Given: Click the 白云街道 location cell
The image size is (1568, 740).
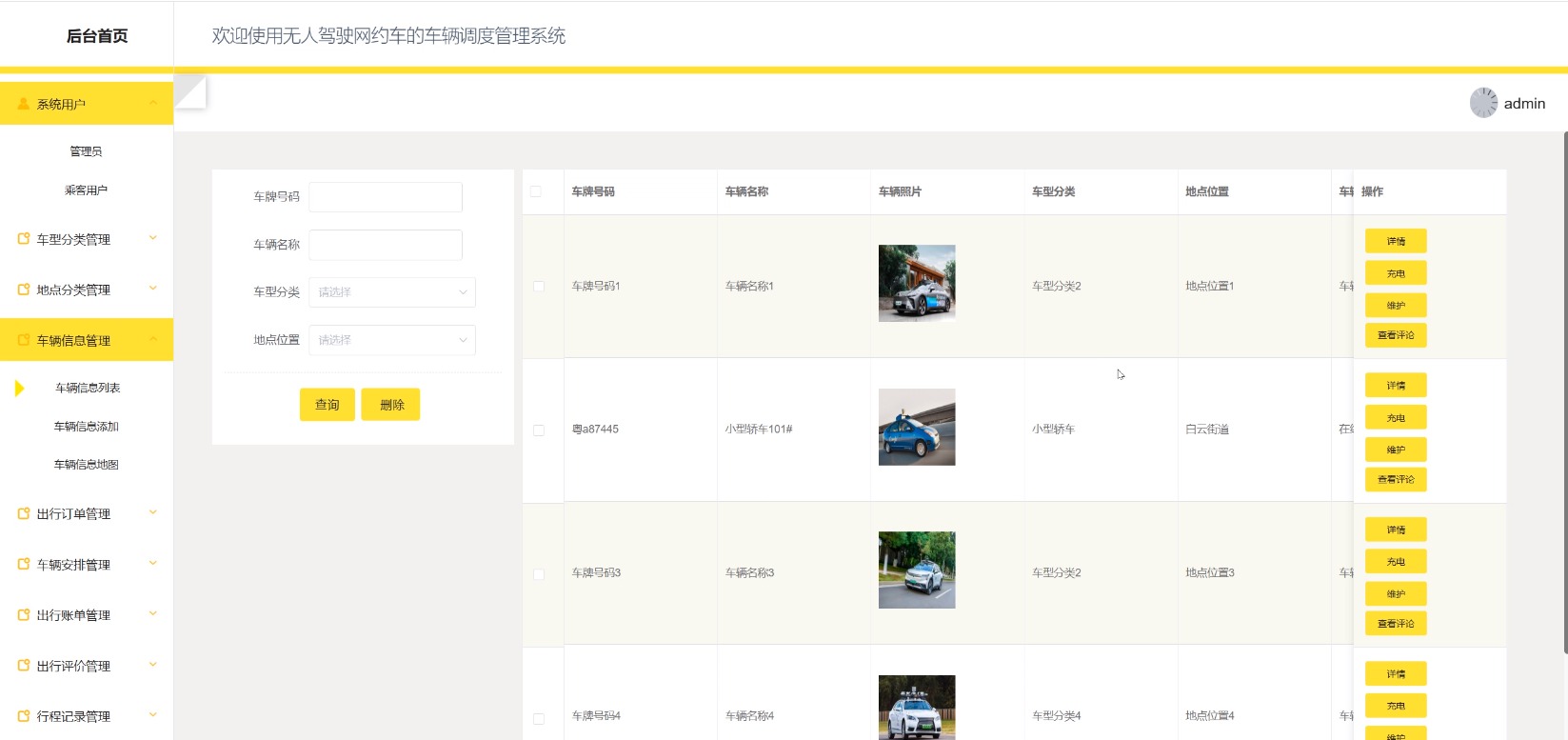Looking at the screenshot, I should coord(1207,430).
